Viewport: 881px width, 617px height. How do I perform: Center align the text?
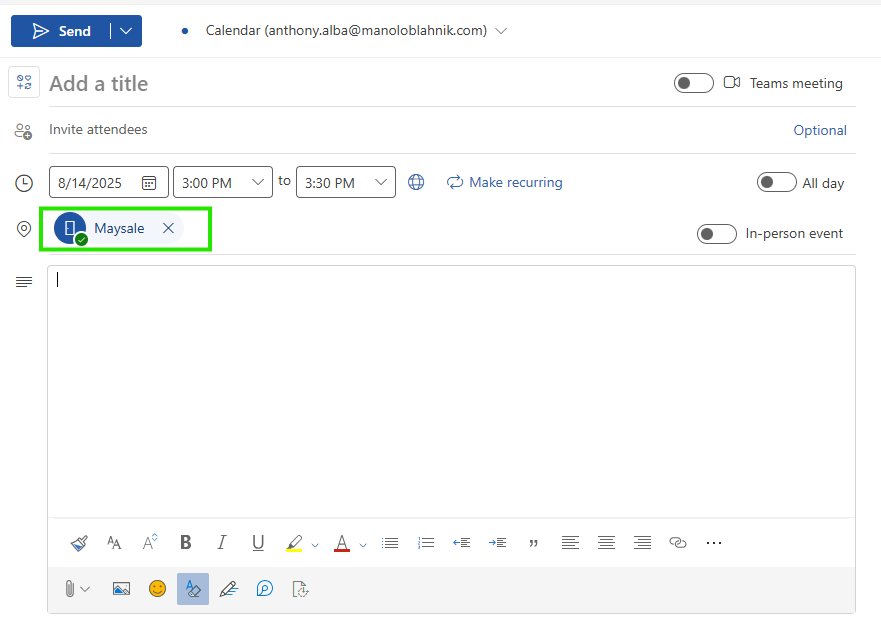click(x=606, y=543)
